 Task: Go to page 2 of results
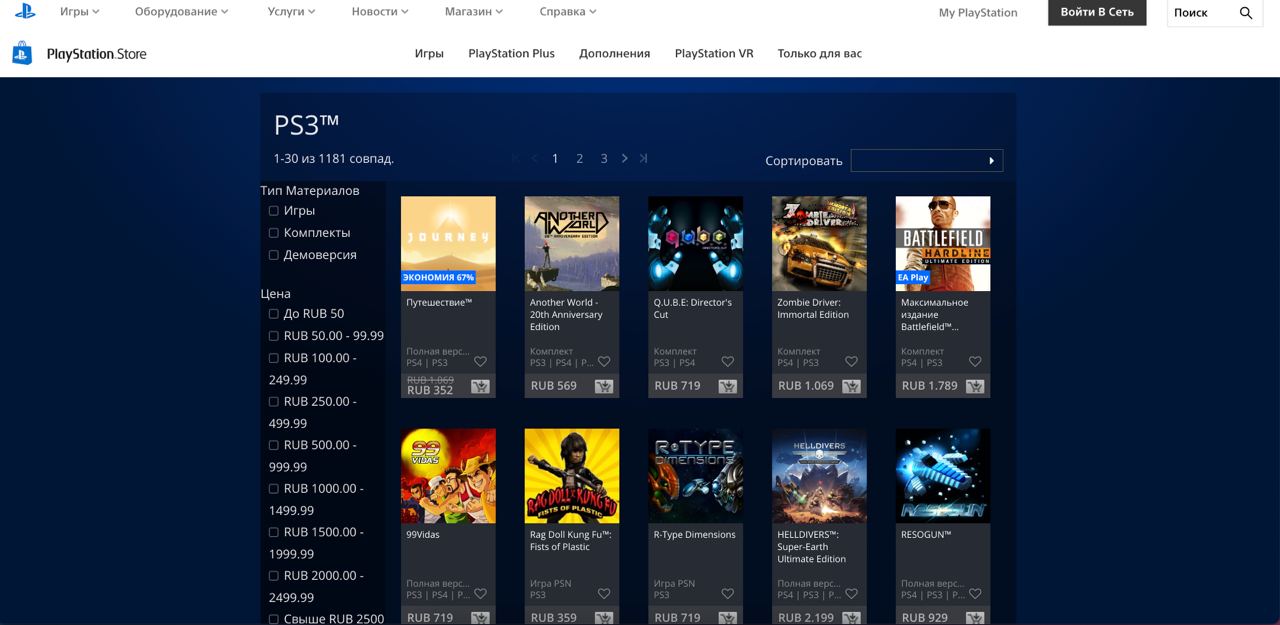click(x=579, y=158)
